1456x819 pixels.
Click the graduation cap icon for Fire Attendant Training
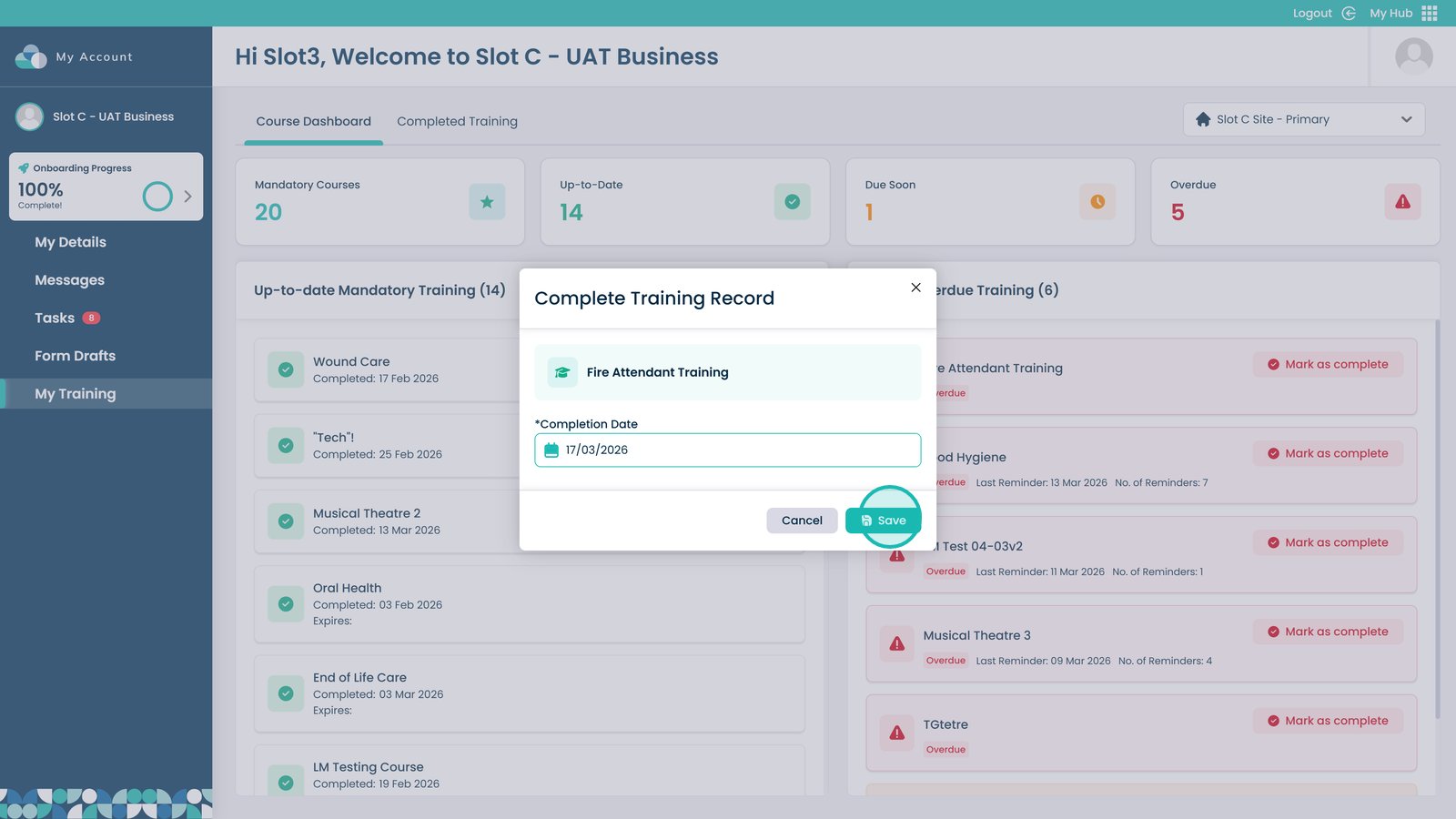pyautogui.click(x=562, y=372)
